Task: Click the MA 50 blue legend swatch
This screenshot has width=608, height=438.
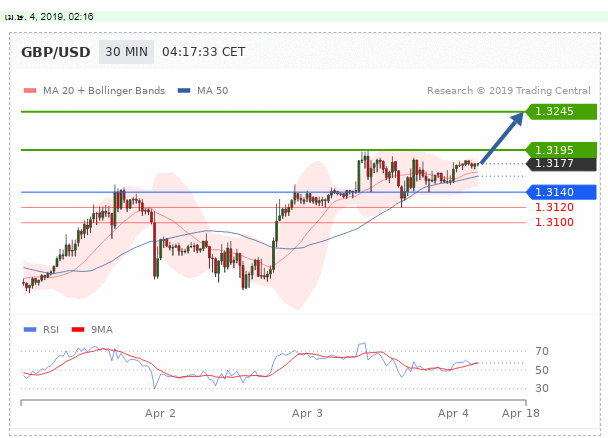Action: pos(184,91)
